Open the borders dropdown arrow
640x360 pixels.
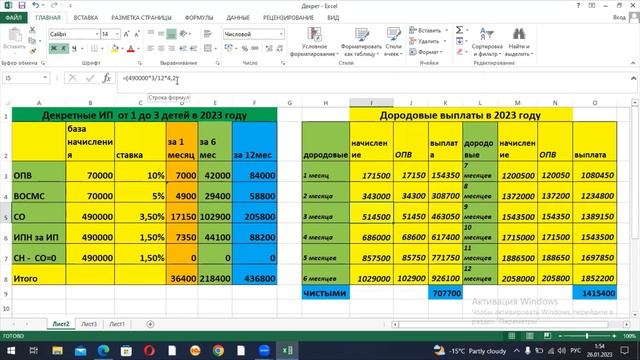click(102, 49)
